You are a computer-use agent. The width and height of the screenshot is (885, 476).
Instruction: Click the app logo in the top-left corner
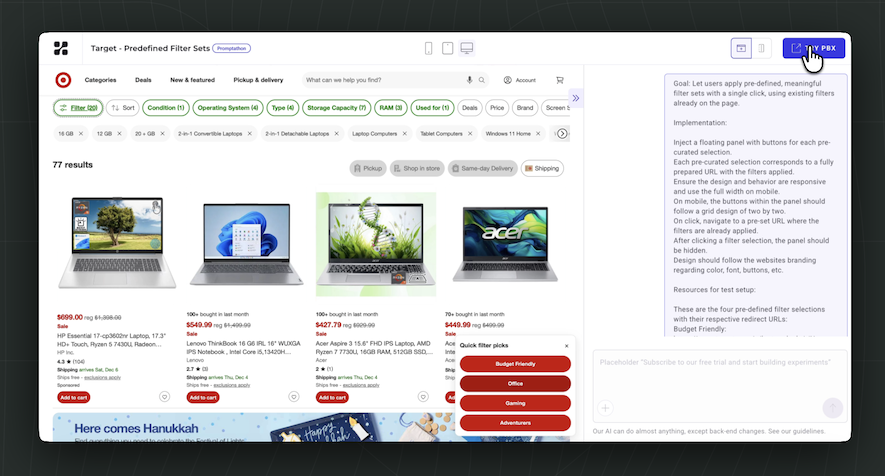click(x=61, y=49)
